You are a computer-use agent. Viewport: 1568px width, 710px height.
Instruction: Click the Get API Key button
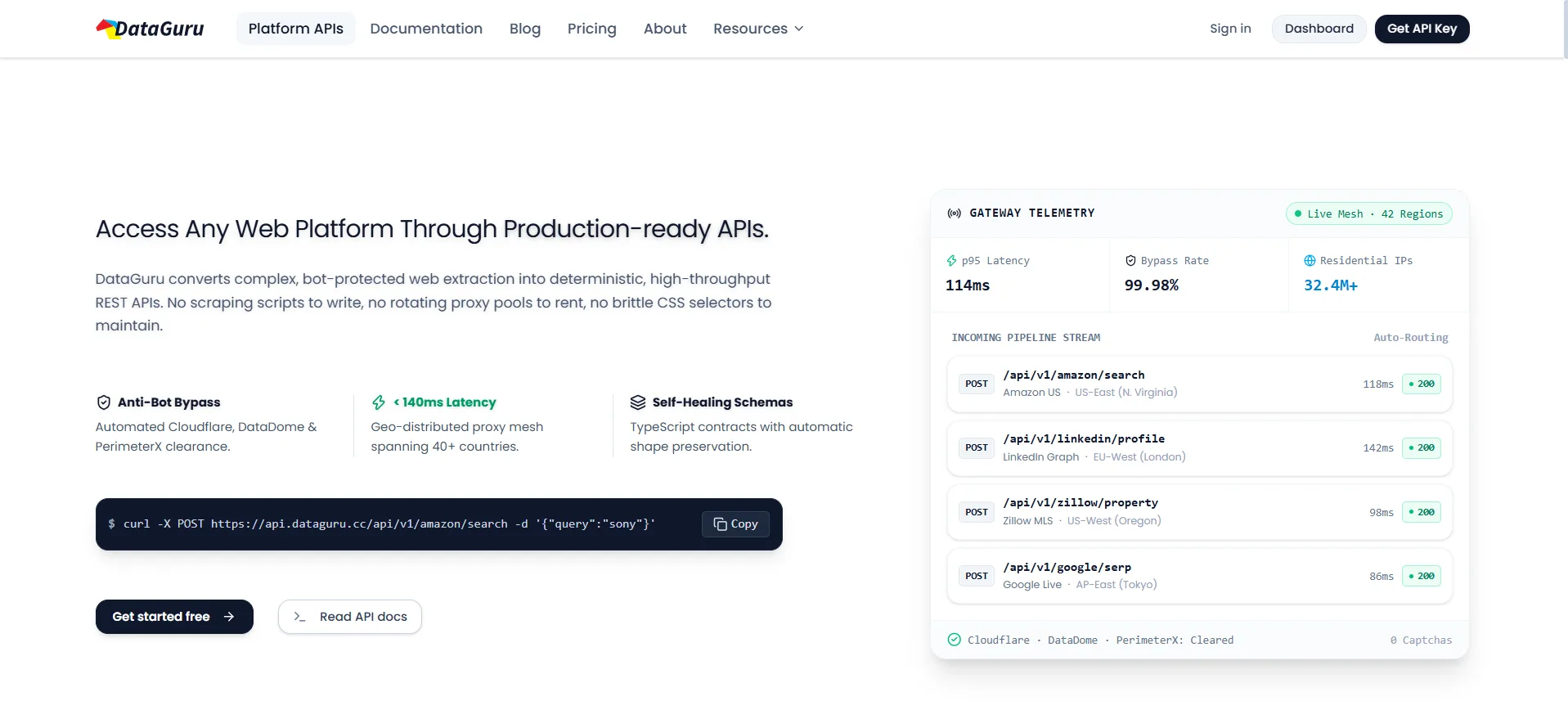pyautogui.click(x=1422, y=29)
